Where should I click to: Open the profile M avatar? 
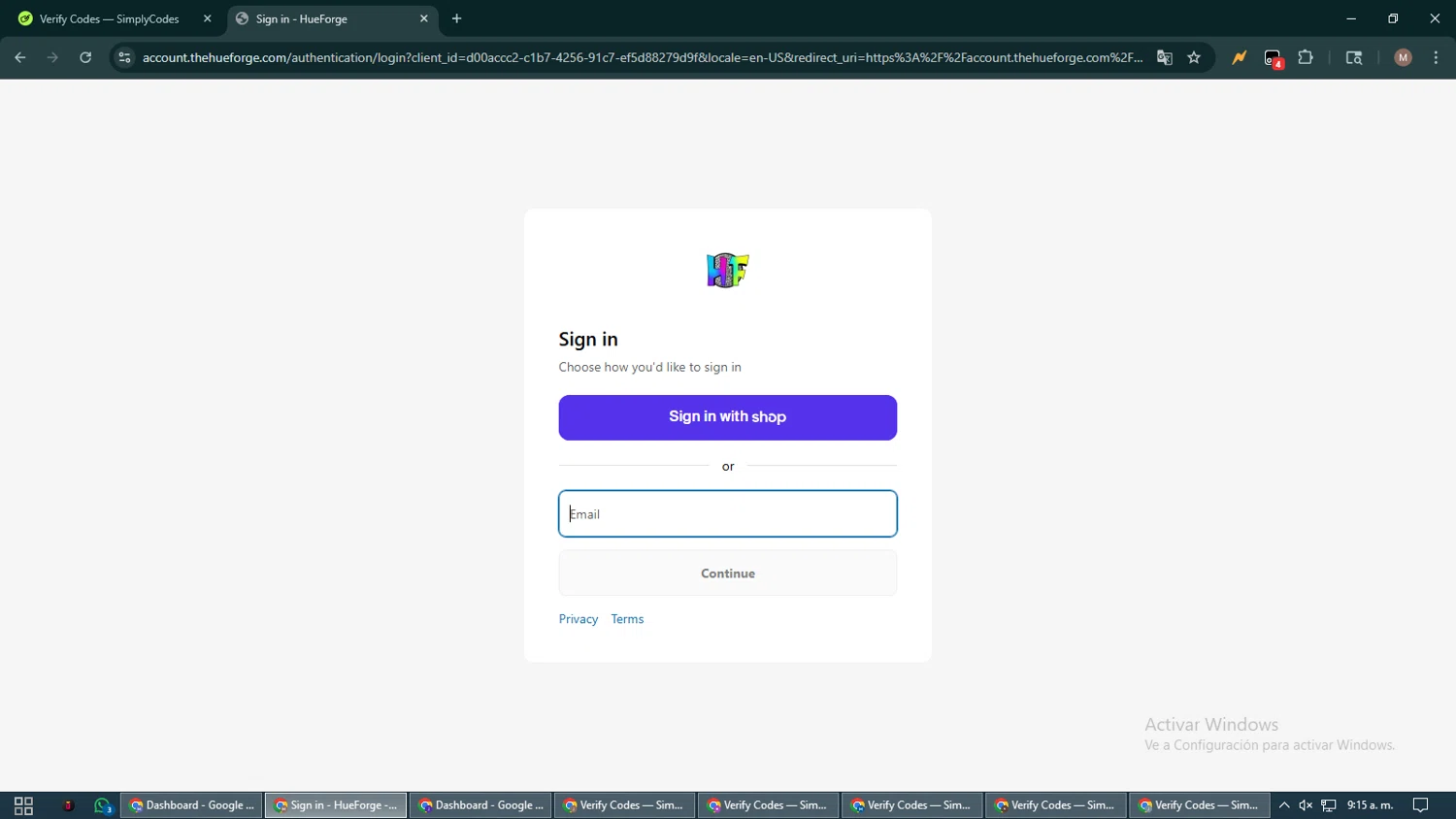(1403, 57)
